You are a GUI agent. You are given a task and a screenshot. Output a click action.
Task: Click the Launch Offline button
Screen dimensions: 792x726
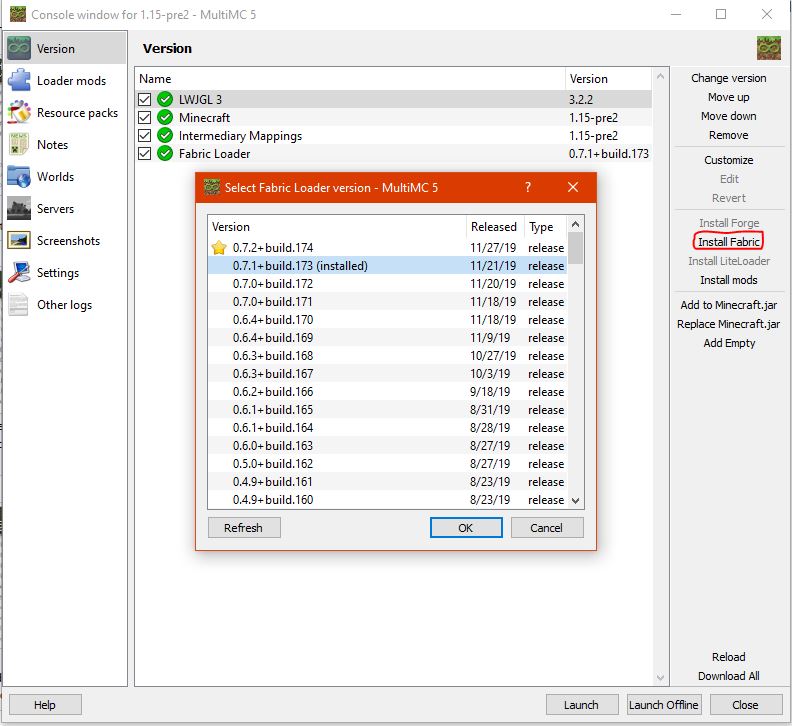pos(663,704)
